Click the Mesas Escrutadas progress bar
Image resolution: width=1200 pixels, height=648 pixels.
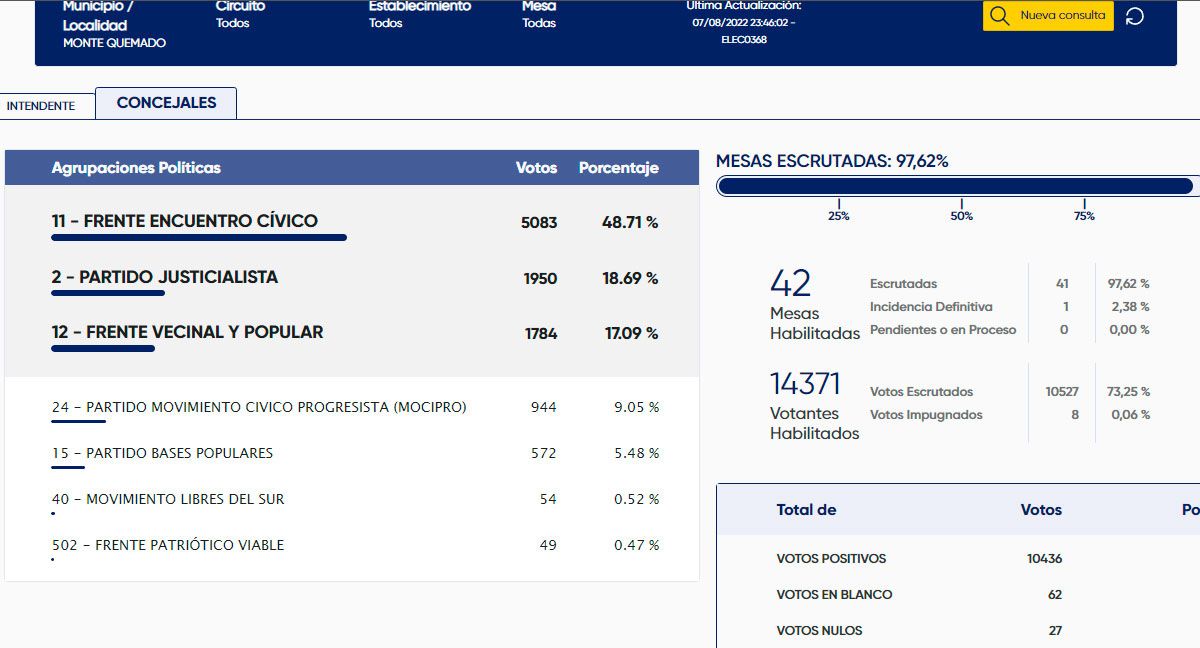click(955, 186)
